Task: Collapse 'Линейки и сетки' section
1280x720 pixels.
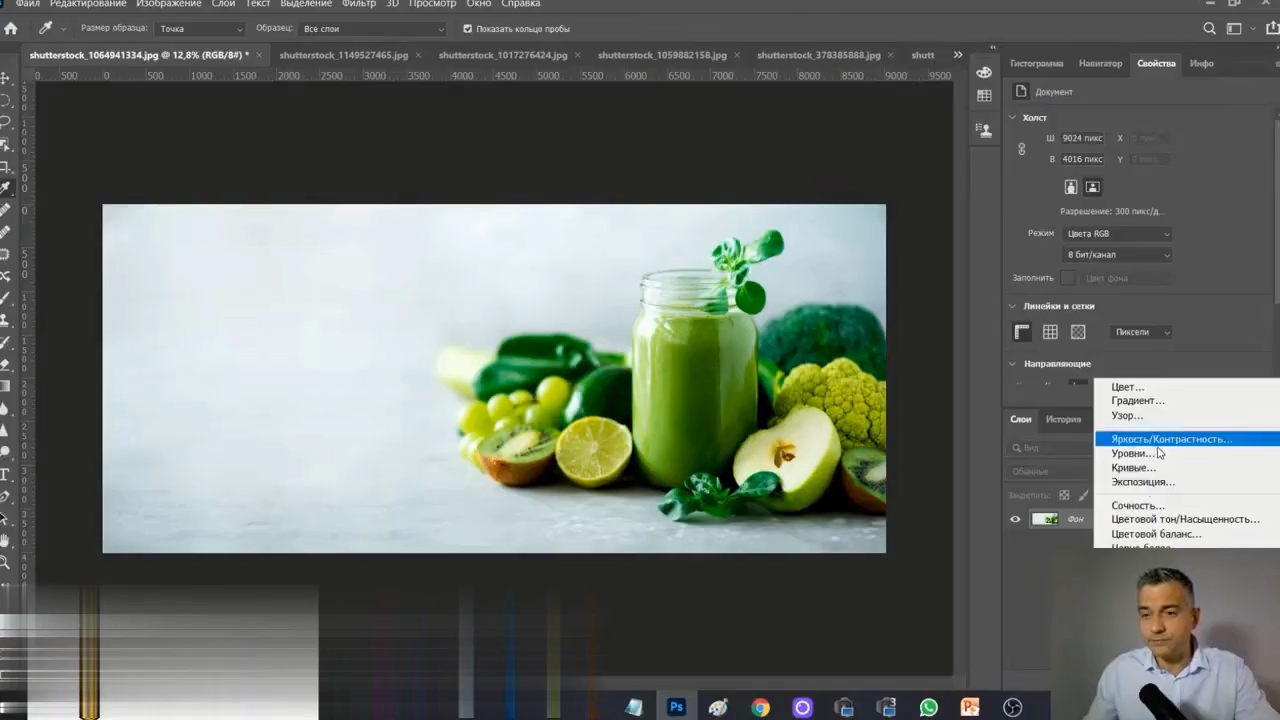Action: pyautogui.click(x=1012, y=306)
